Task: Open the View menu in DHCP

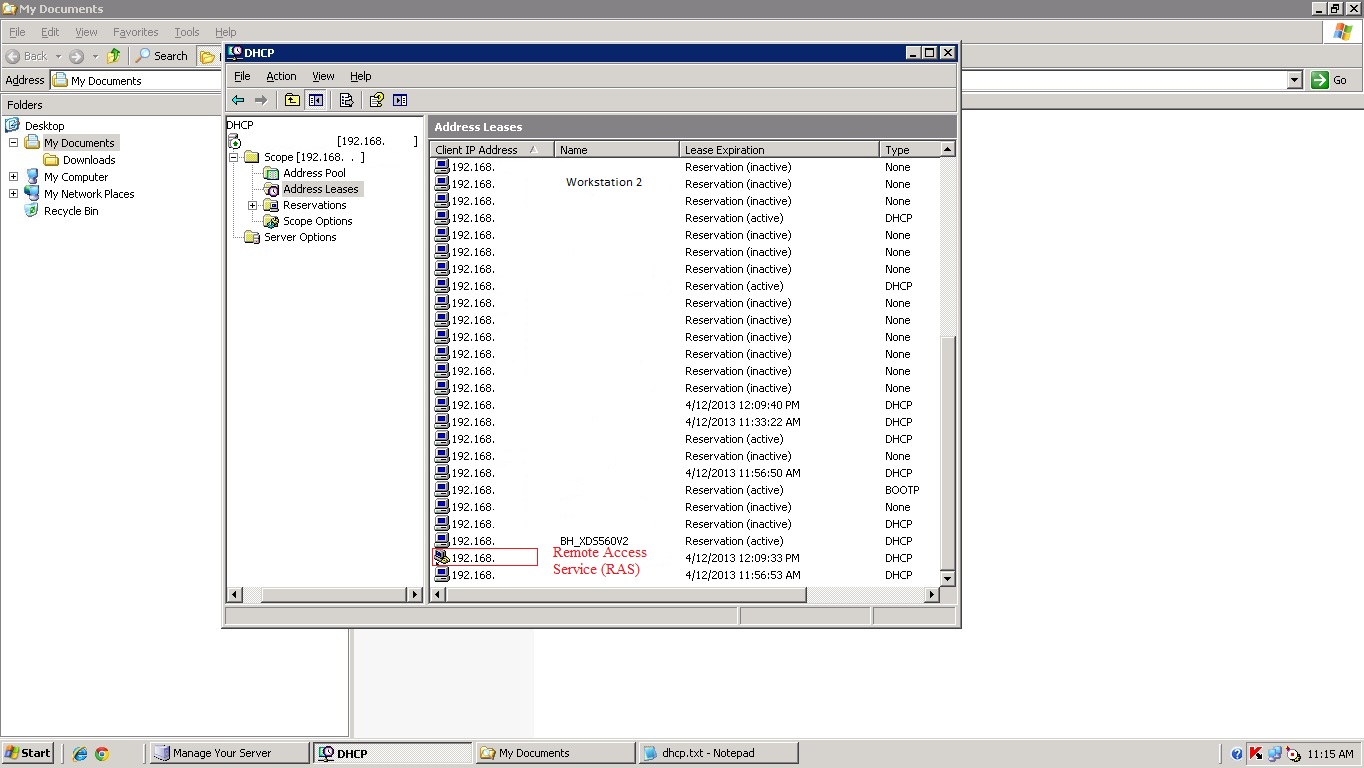Action: (x=322, y=76)
